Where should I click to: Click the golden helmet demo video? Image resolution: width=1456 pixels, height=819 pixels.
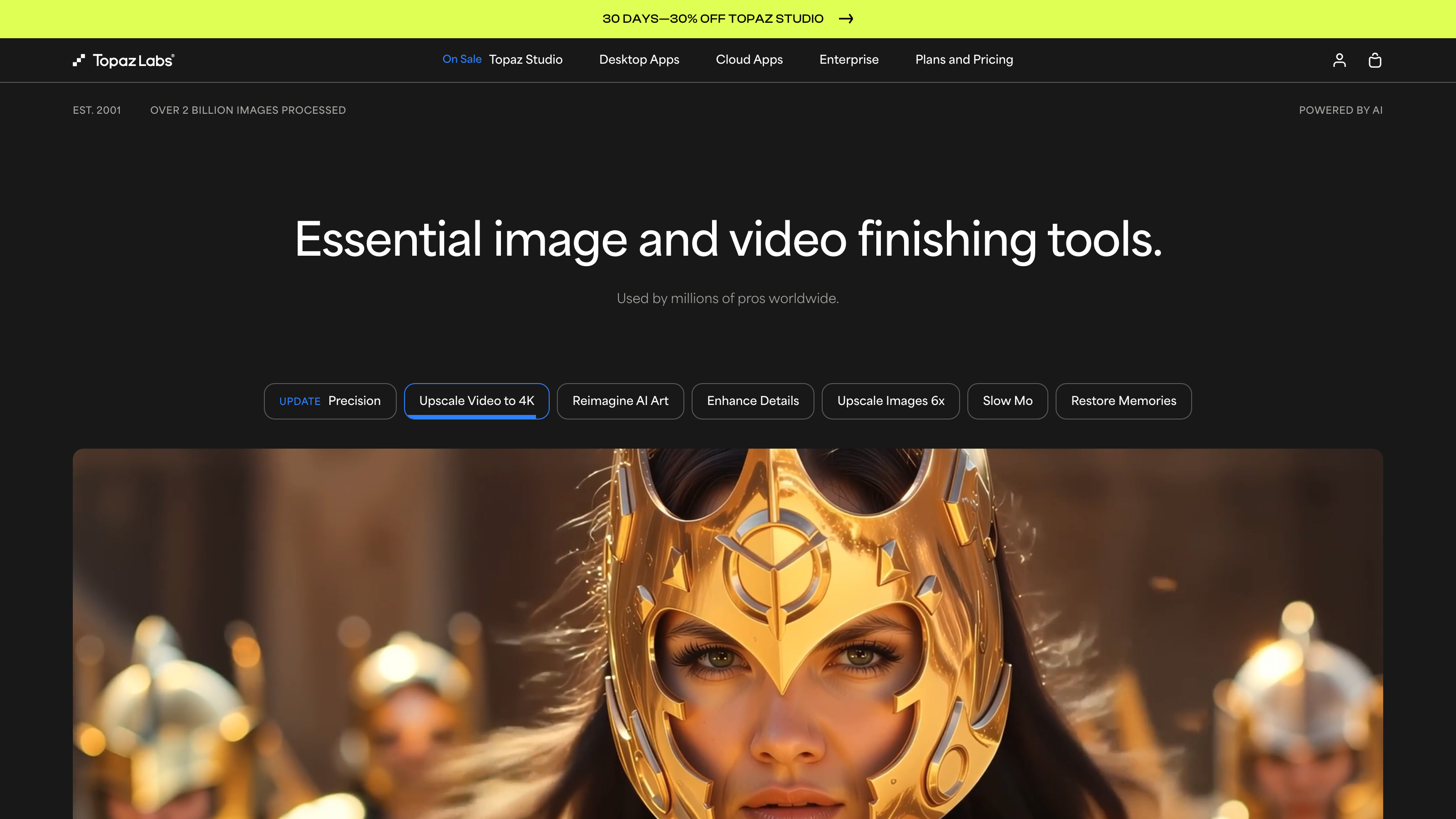tap(728, 634)
